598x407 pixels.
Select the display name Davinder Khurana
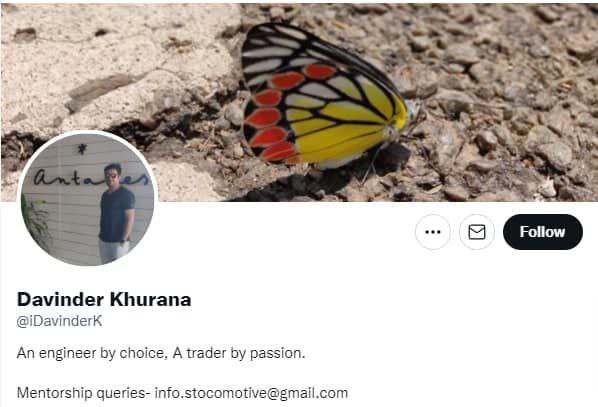pyautogui.click(x=104, y=299)
